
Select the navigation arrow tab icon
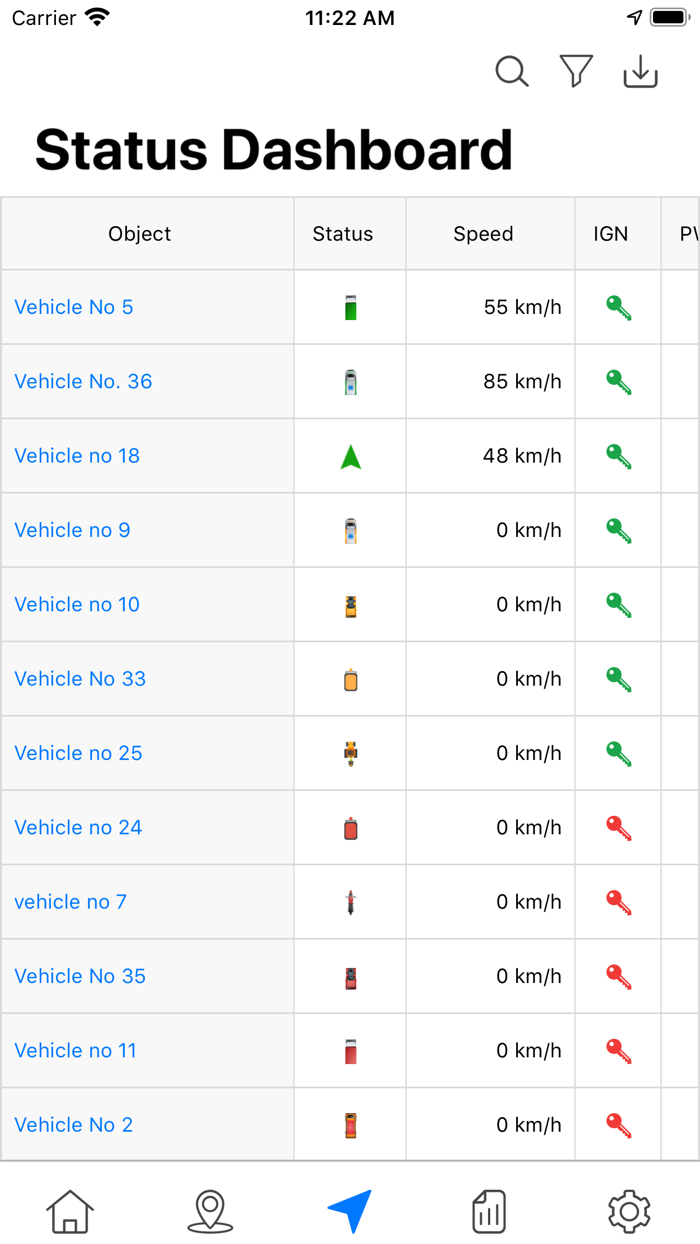click(x=349, y=1210)
